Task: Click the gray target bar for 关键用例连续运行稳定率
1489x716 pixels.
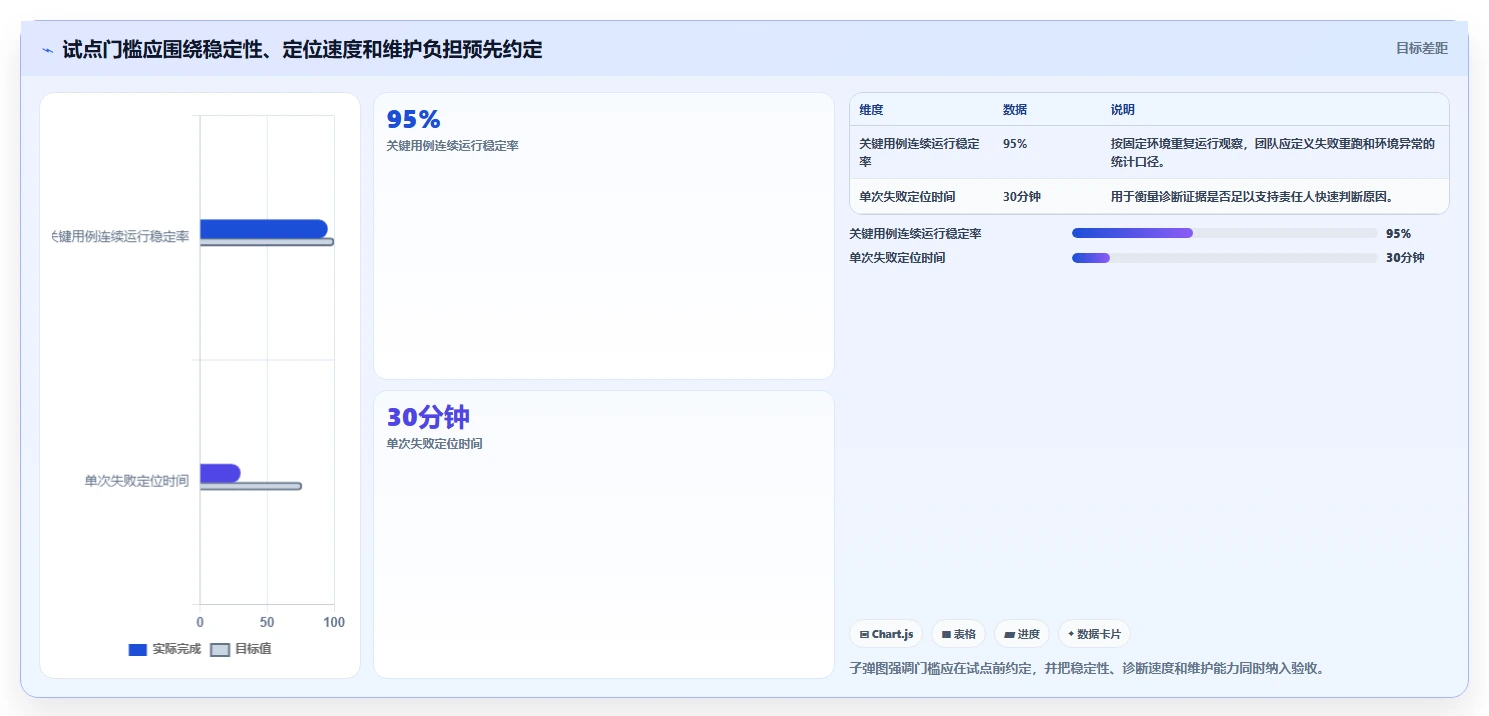Action: [x=267, y=242]
